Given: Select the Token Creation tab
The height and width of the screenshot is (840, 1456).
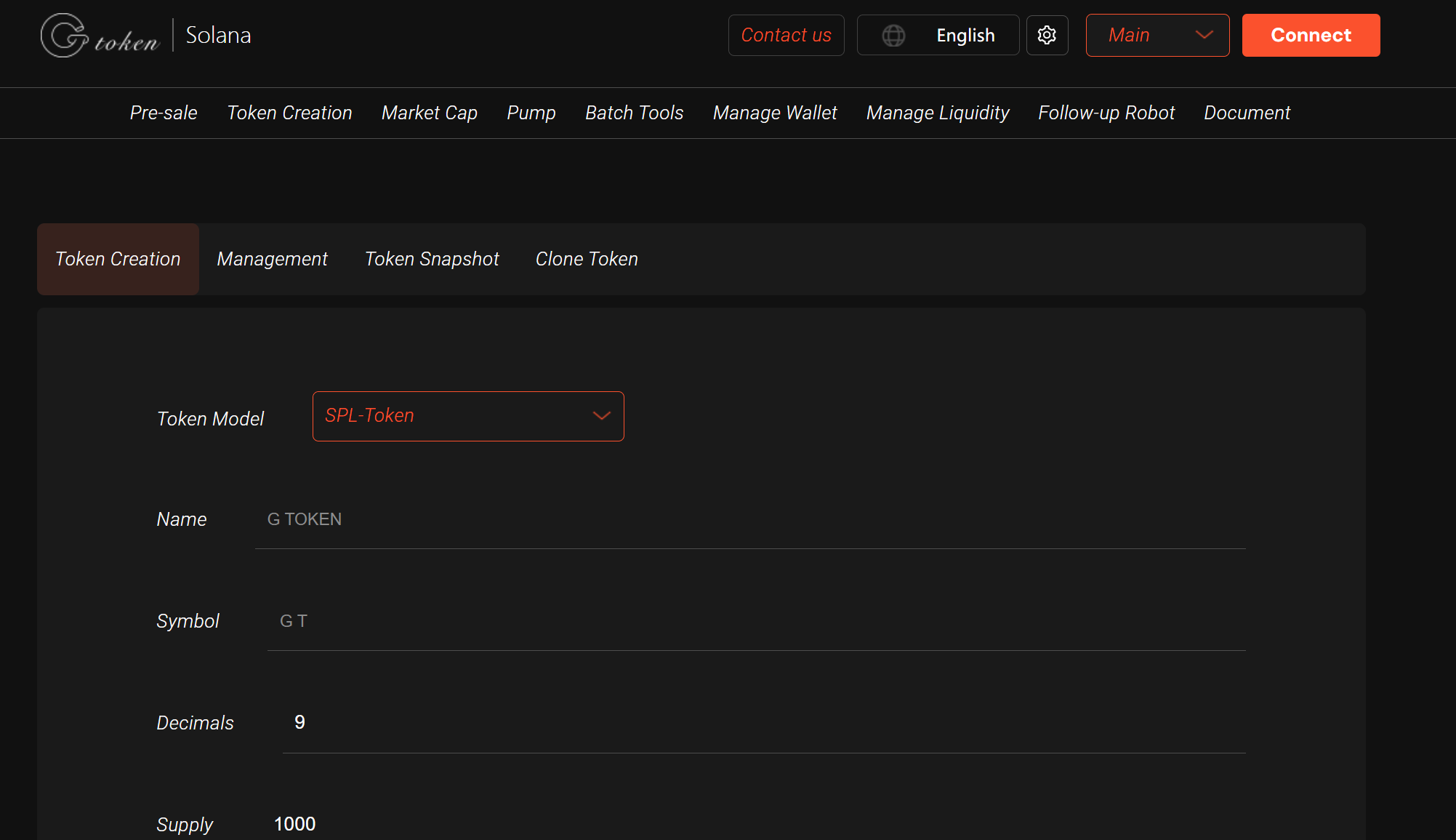Looking at the screenshot, I should 117,259.
